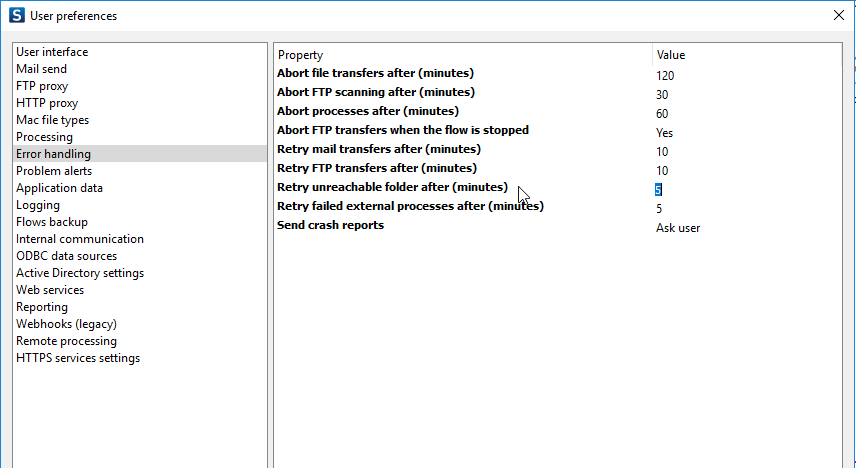Viewport: 856px width, 468px height.
Task: Click the Value column header
Action: coord(670,55)
